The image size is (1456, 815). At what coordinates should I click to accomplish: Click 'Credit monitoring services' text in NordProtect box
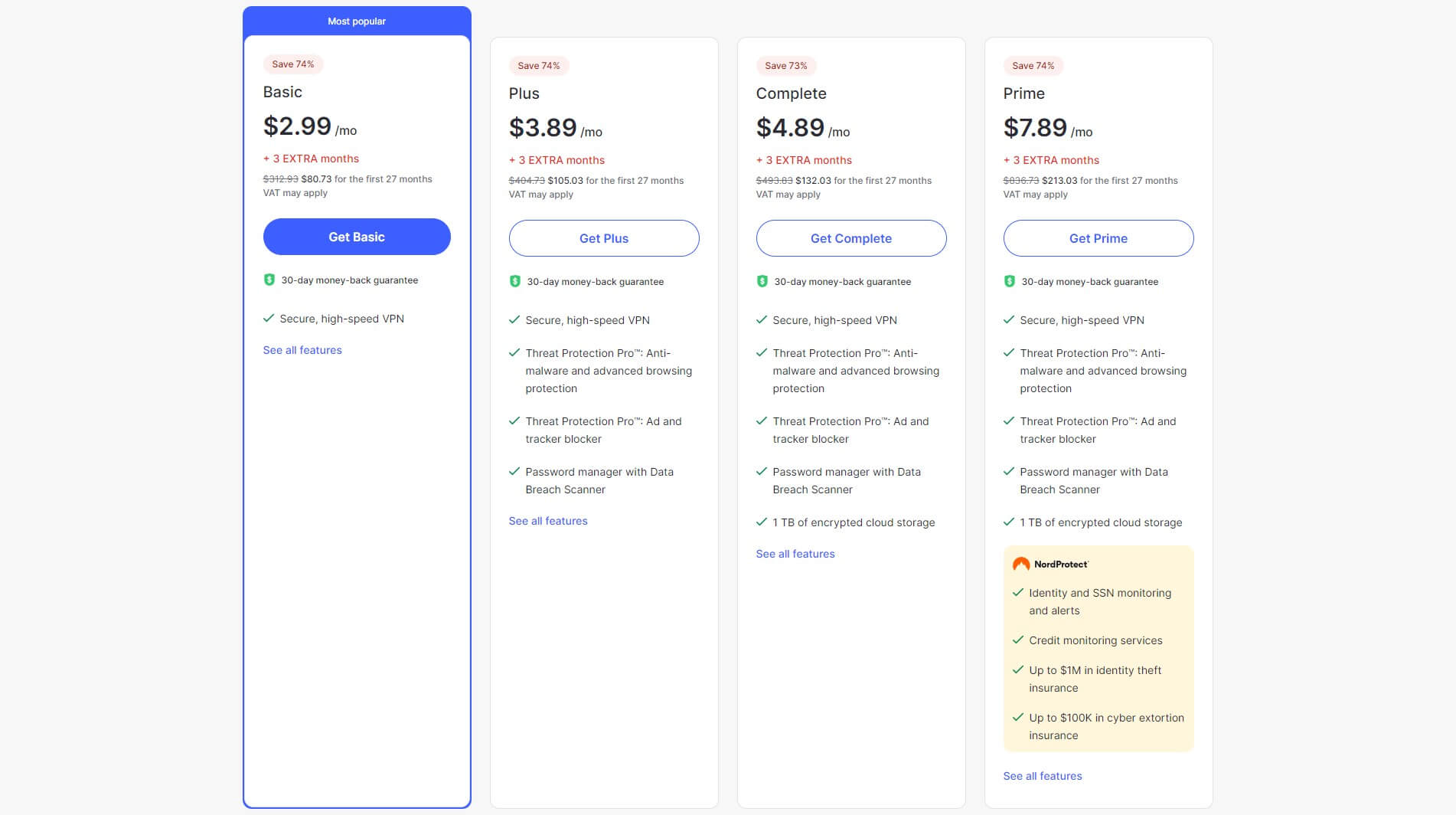1095,640
